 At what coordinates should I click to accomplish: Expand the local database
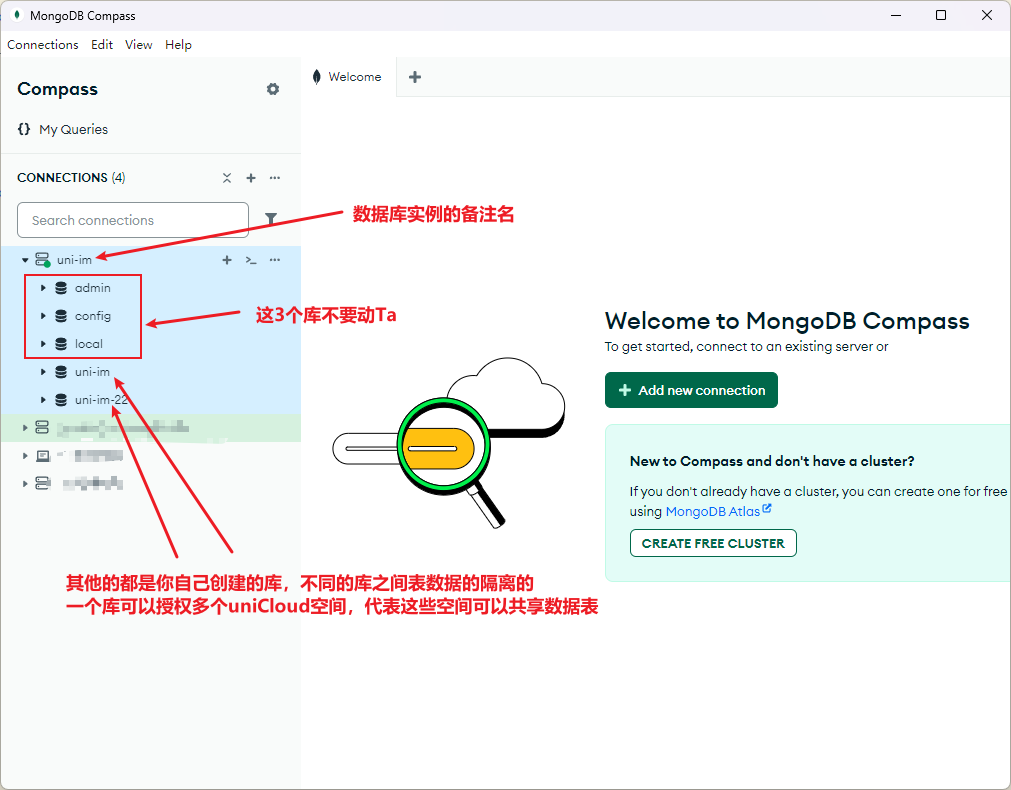pyautogui.click(x=43, y=344)
